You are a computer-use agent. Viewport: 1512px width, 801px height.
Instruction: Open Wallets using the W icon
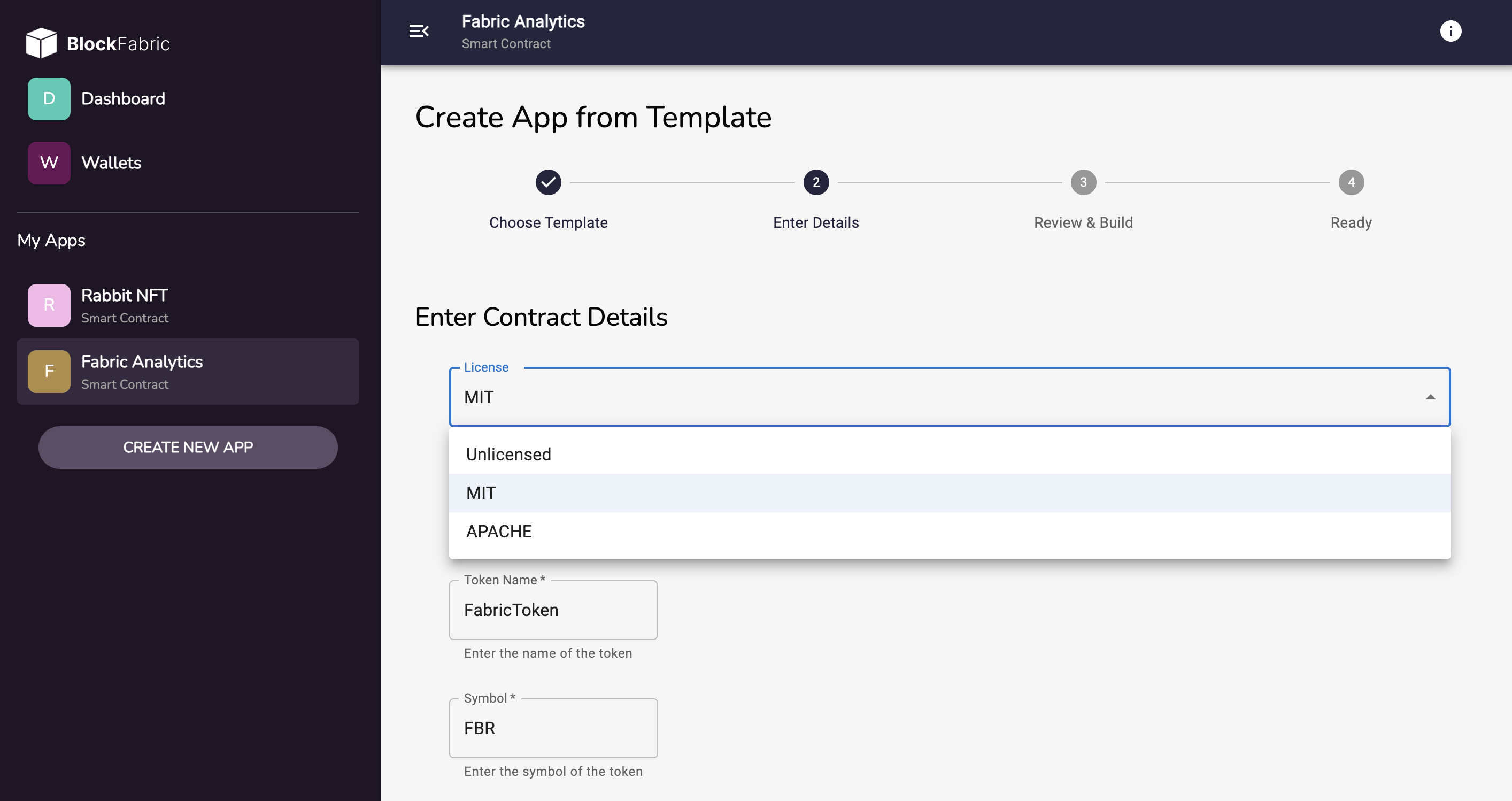(x=49, y=163)
